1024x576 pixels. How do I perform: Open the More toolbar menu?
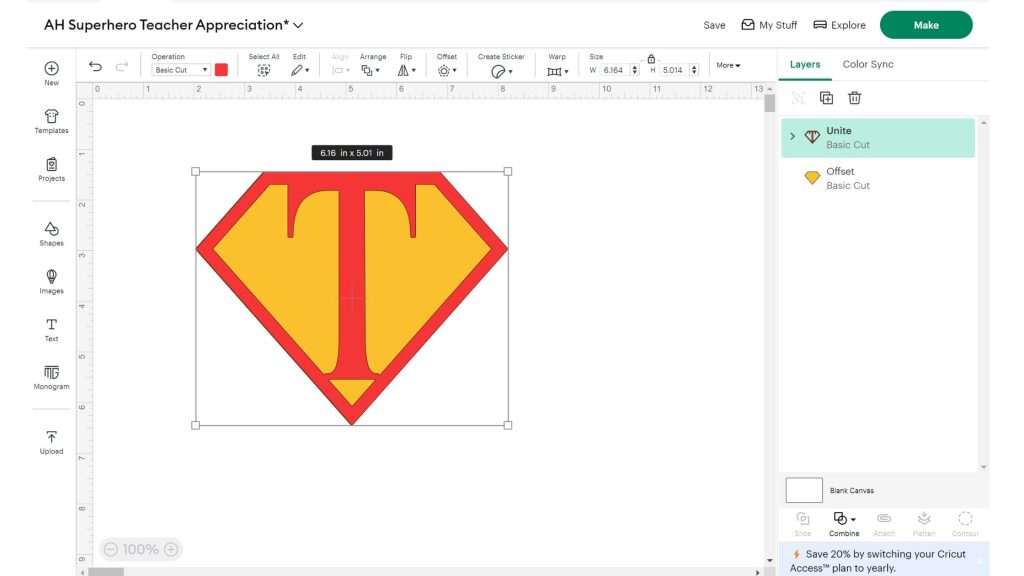coord(728,65)
